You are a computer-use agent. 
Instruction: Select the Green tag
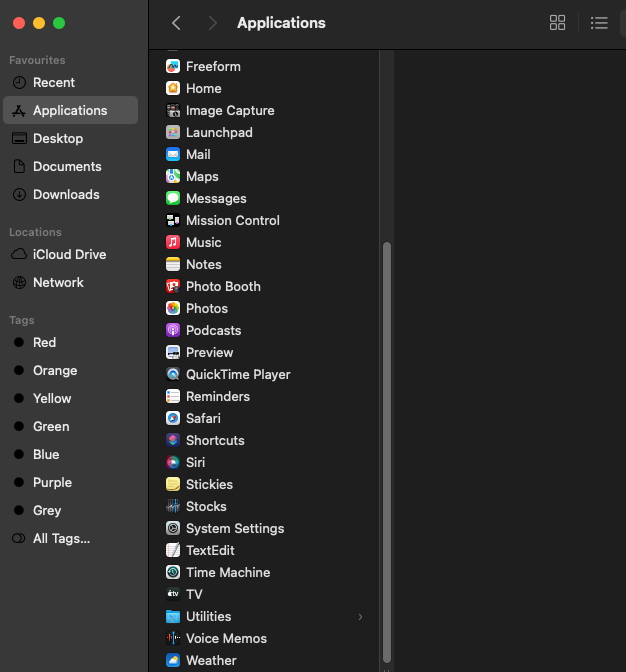pyautogui.click(x=70, y=426)
